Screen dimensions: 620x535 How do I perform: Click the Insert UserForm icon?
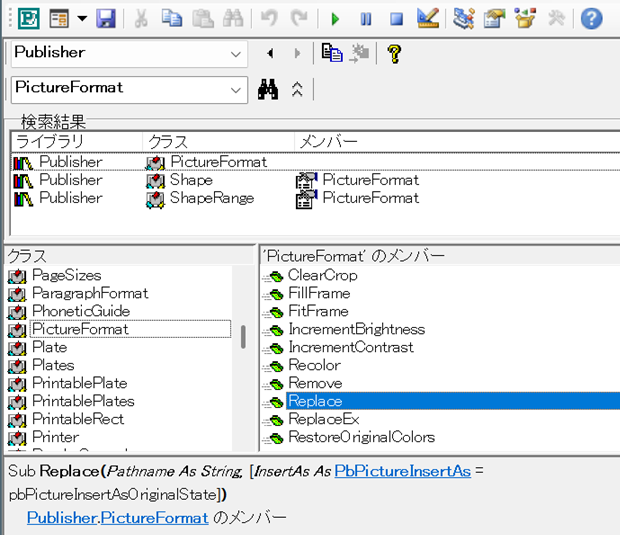point(59,19)
